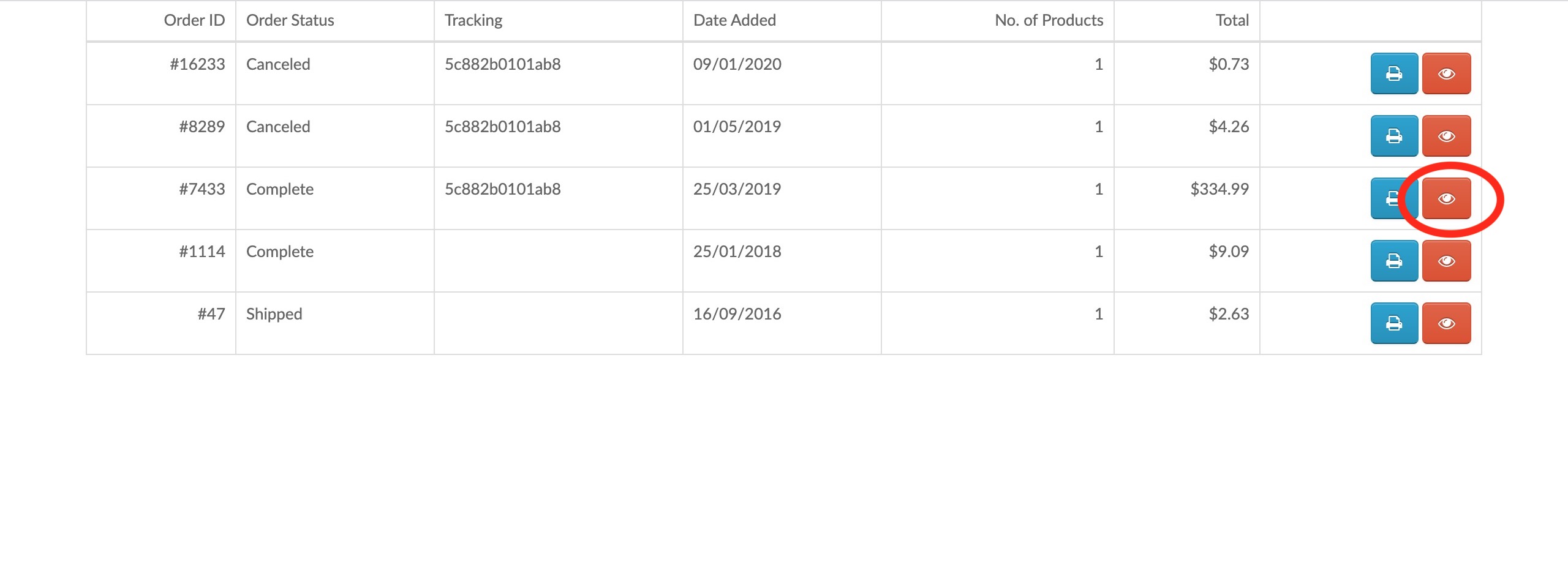View order #1114 with eye button
Image resolution: width=1568 pixels, height=576 pixels.
[x=1446, y=261]
